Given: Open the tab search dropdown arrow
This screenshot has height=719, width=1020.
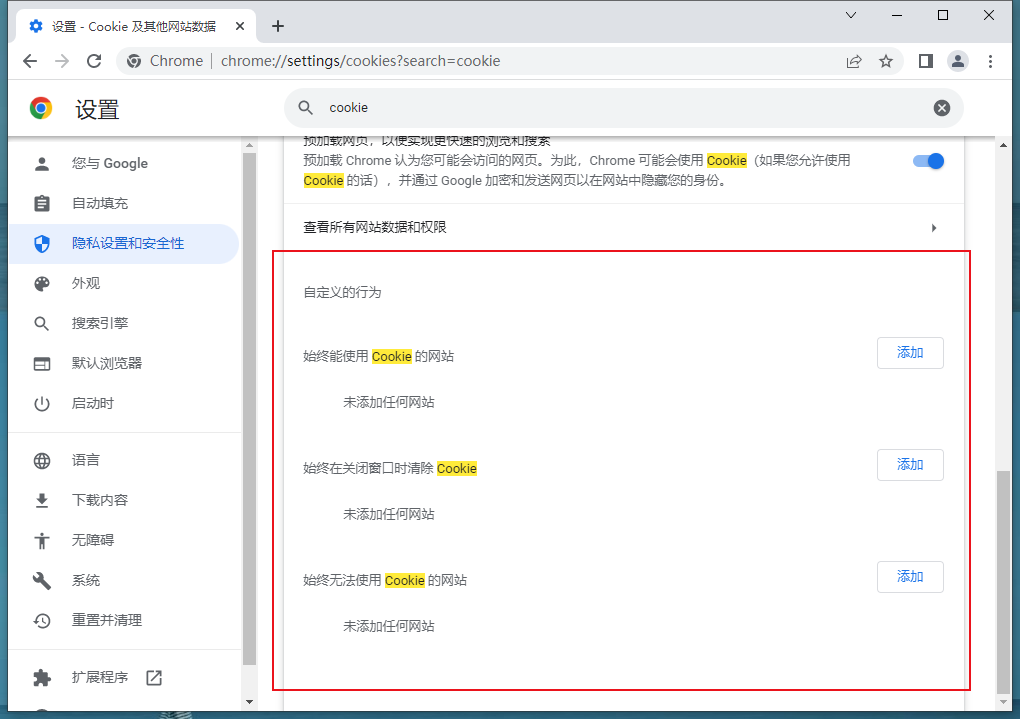Looking at the screenshot, I should [850, 15].
